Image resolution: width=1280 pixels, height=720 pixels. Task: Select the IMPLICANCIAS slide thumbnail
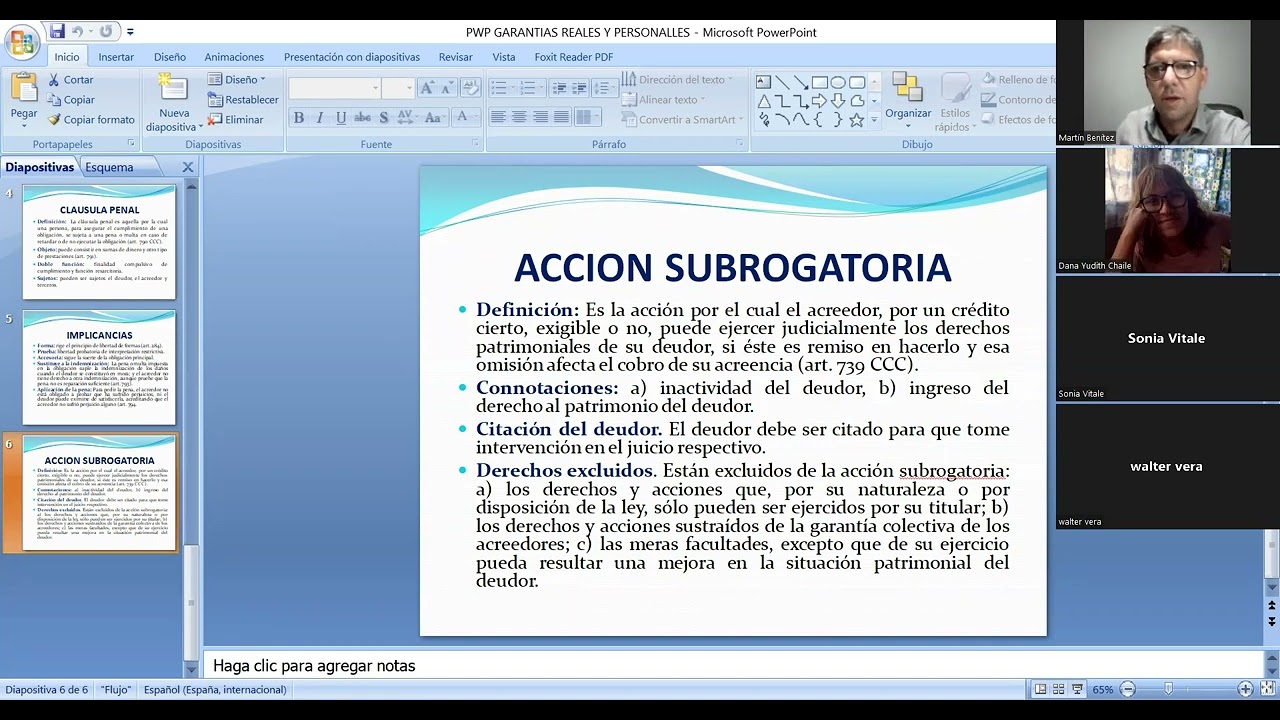(99, 367)
